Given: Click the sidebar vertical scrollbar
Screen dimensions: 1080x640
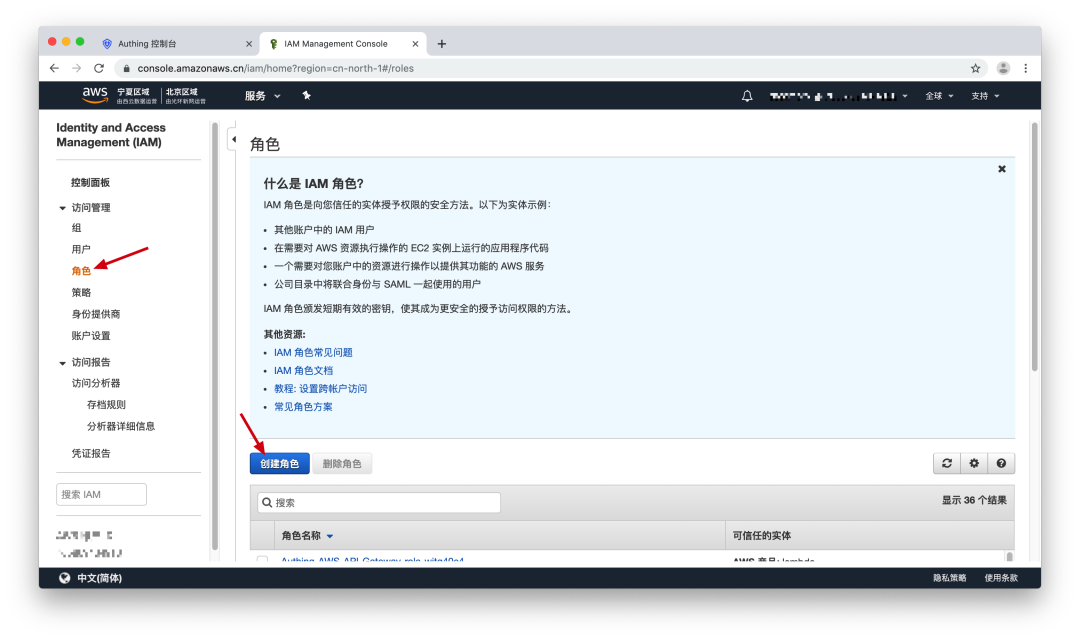Looking at the screenshot, I should [x=215, y=336].
